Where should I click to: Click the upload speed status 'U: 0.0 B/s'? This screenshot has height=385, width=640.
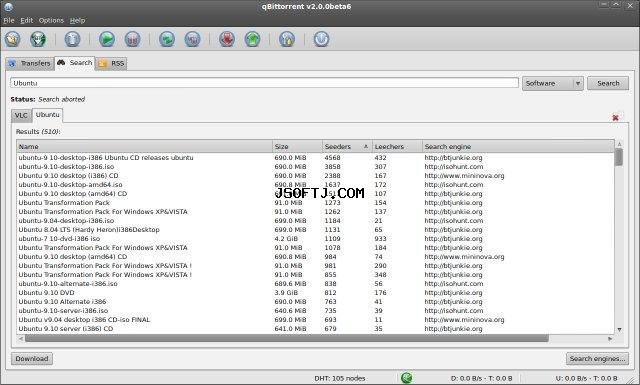(587, 378)
